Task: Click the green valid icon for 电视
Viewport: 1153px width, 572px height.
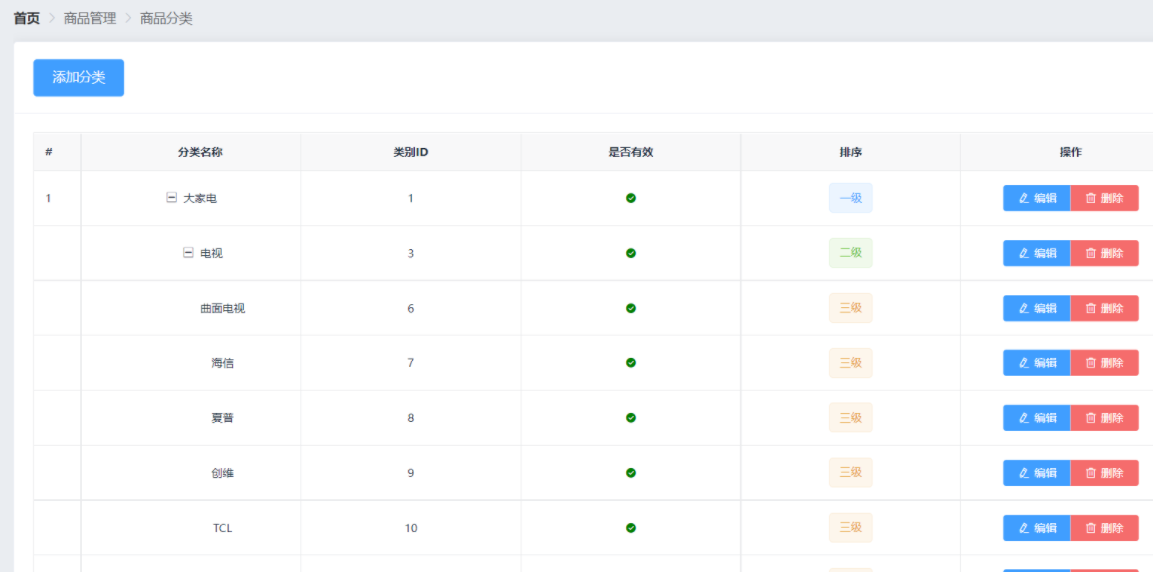Action: tap(631, 253)
